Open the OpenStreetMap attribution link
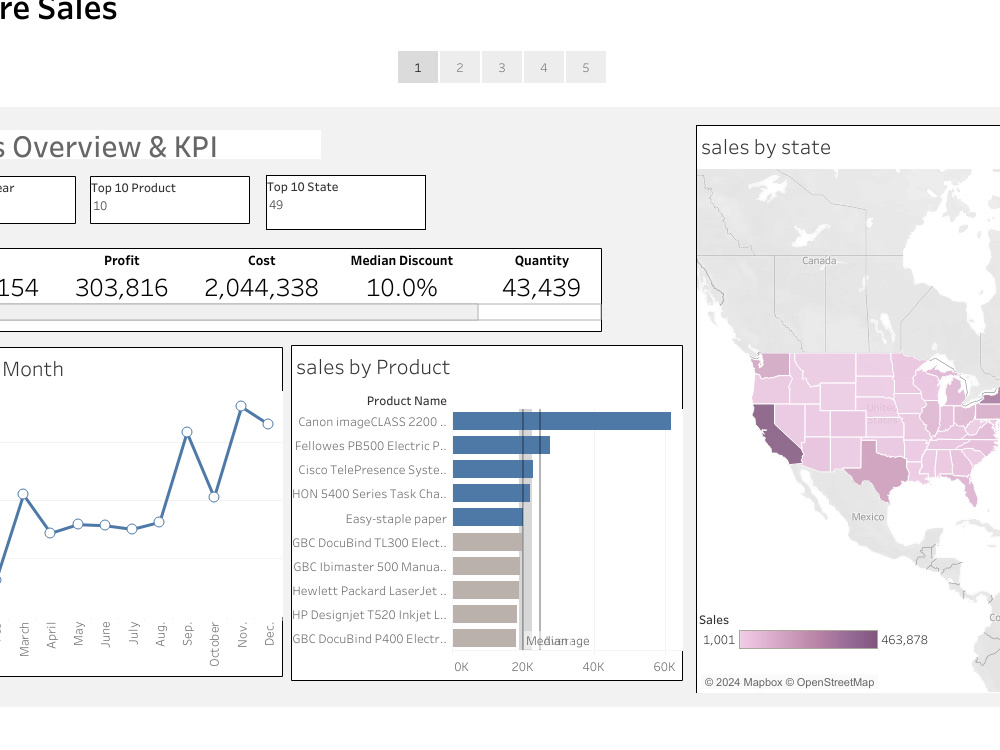The image size is (1000, 750). coord(830,682)
